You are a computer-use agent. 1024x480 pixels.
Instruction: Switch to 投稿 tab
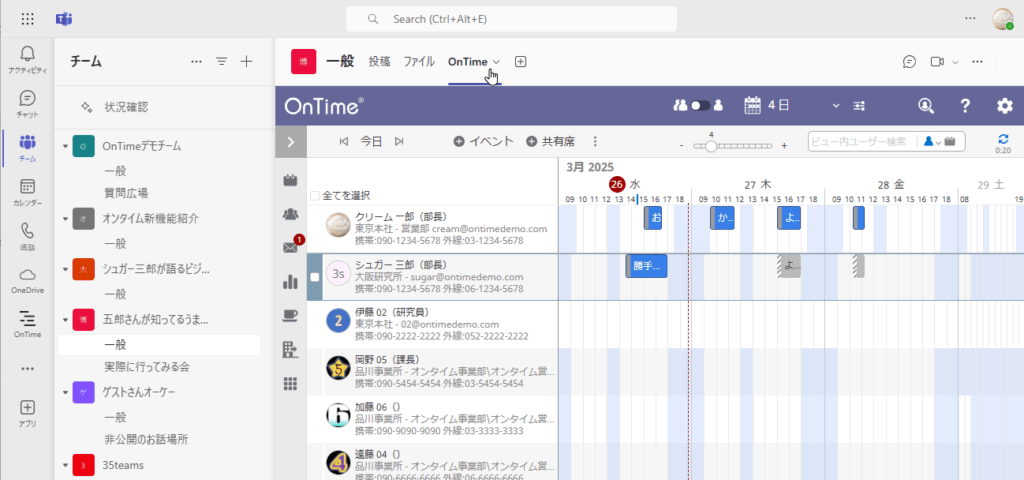point(379,61)
